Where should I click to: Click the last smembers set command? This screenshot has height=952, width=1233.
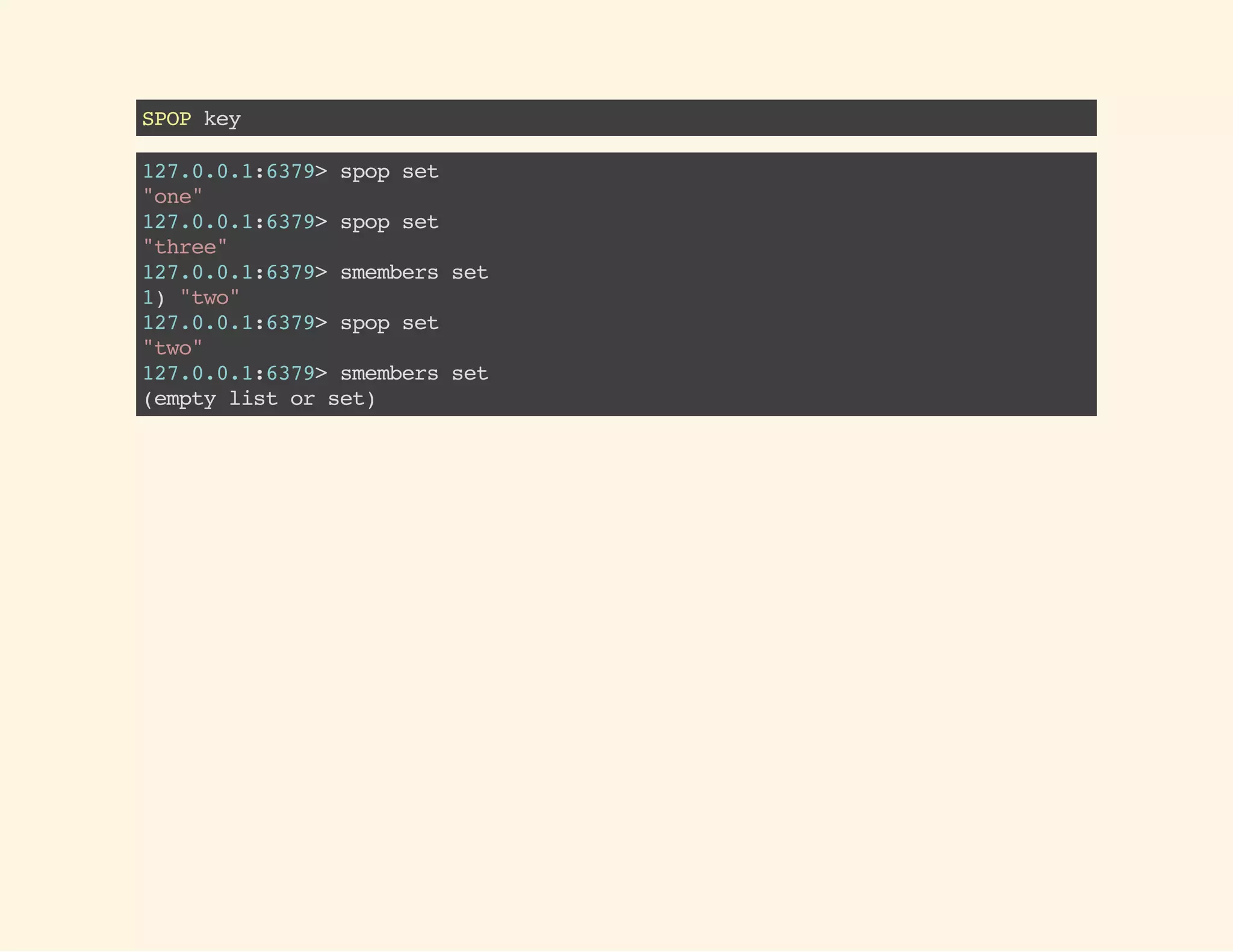click(414, 374)
